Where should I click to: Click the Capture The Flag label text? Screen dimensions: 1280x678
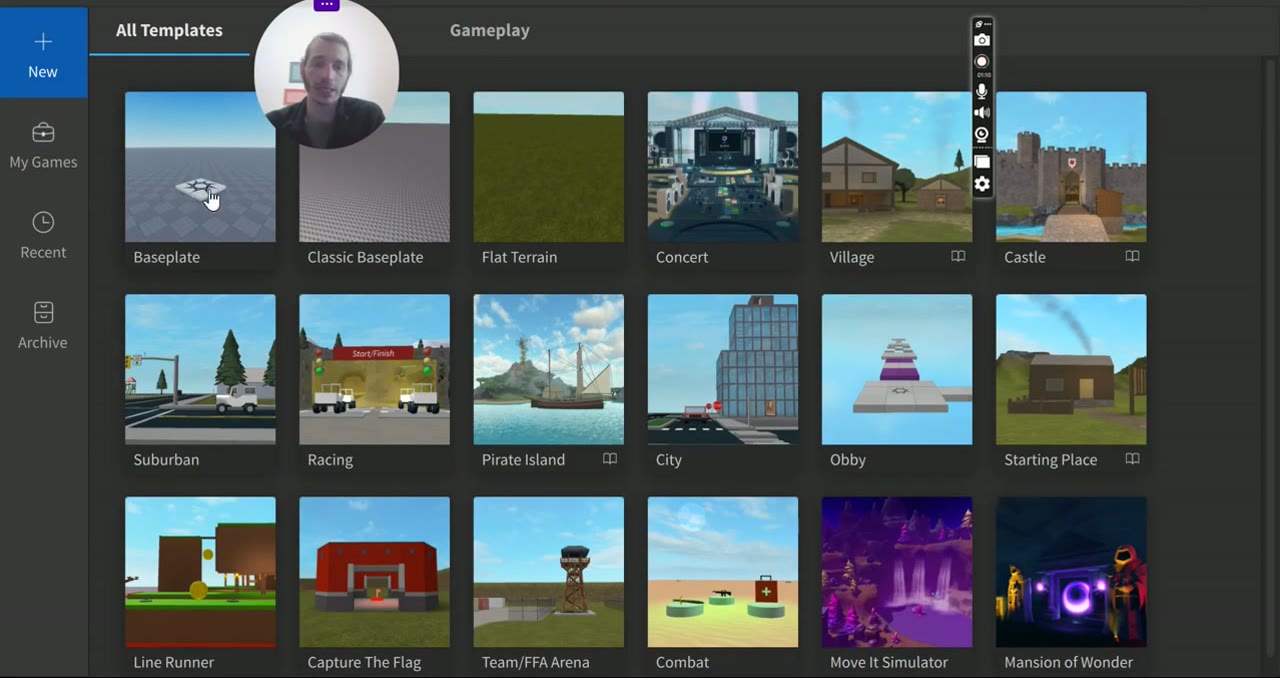pyautogui.click(x=364, y=662)
